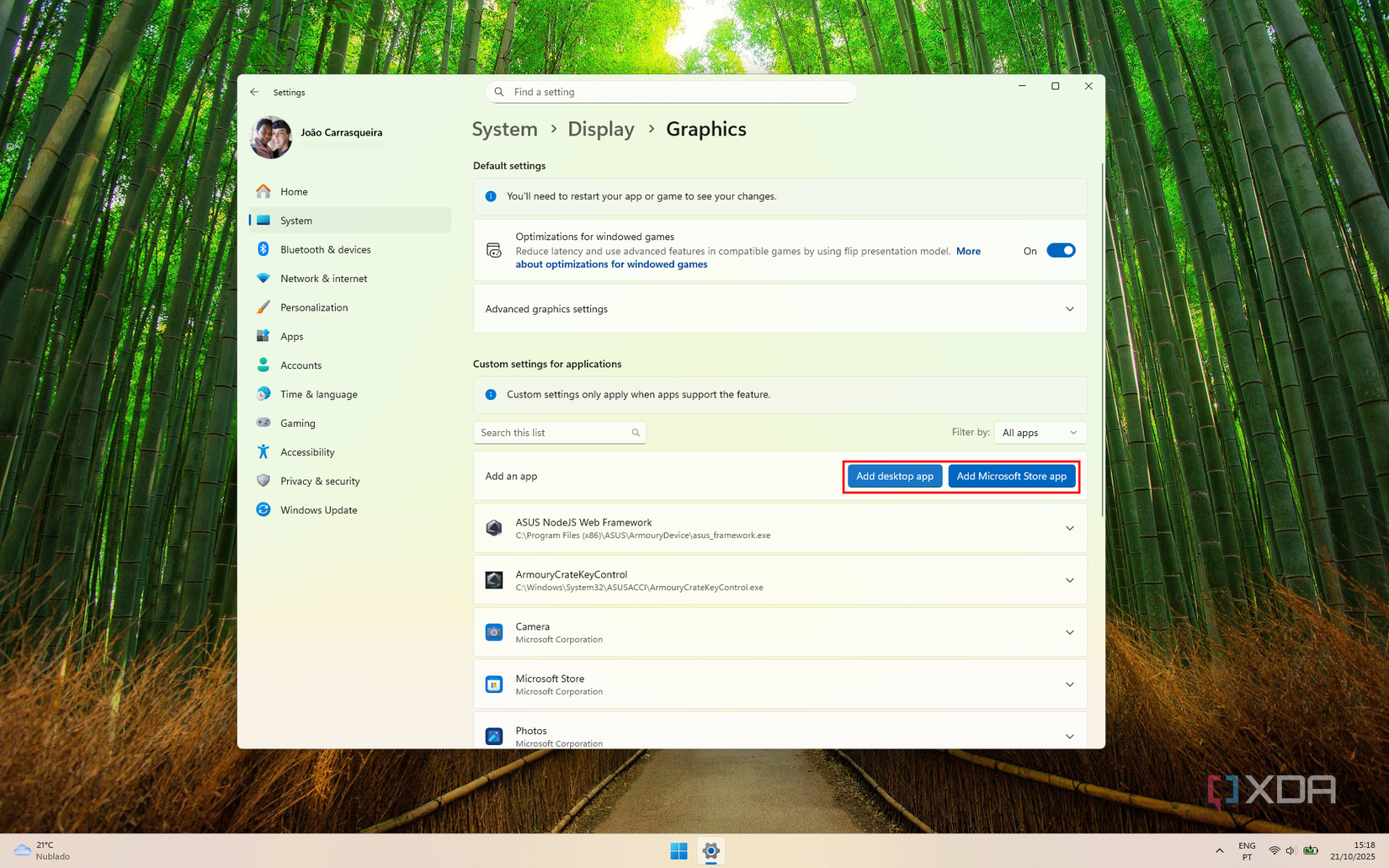Open the Filter by All apps dropdown
The image size is (1389, 868).
(1040, 432)
